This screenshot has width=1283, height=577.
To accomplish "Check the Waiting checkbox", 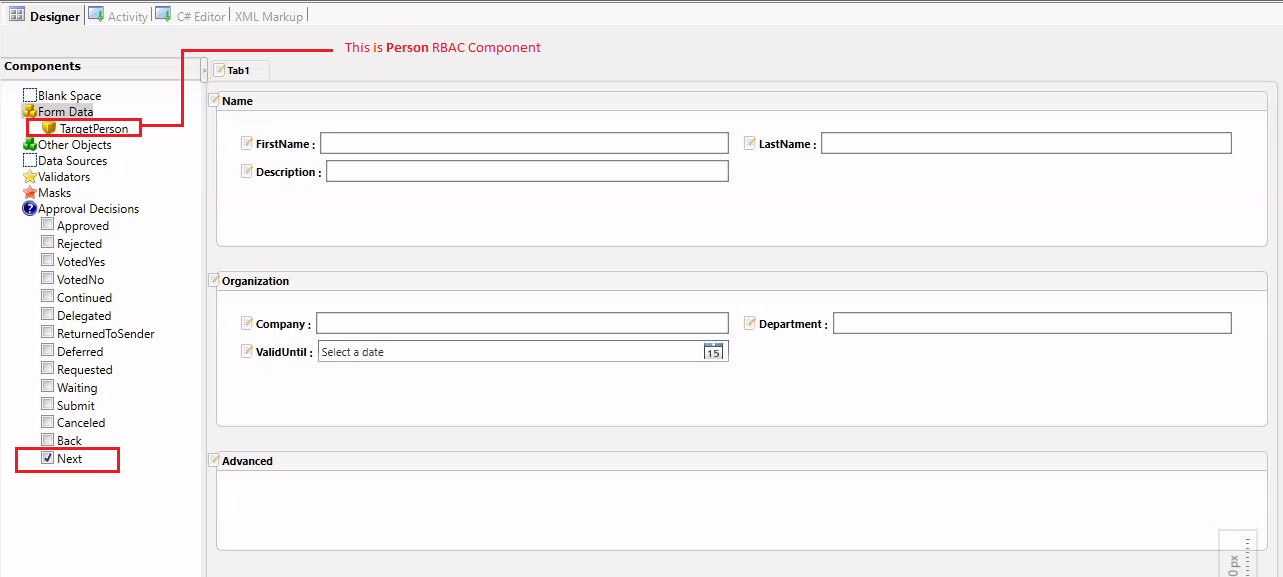I will coord(47,387).
